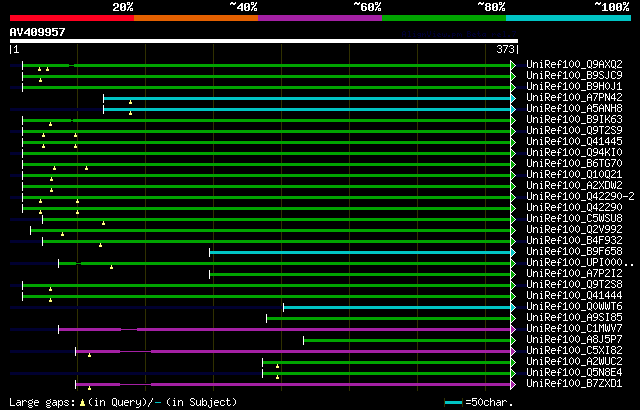Click the red 20% identity legend segment
This screenshot has height=410, width=640.
(72, 18)
